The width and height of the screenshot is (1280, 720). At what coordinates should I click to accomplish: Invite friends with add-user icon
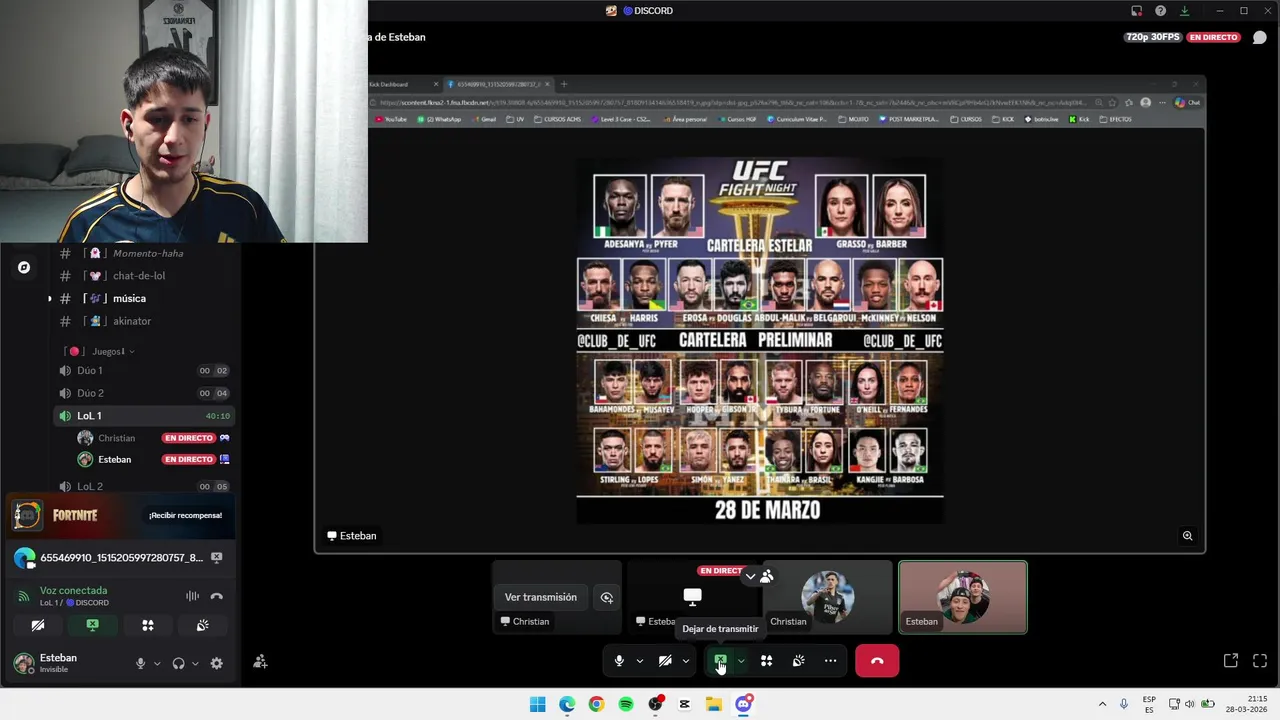click(260, 662)
